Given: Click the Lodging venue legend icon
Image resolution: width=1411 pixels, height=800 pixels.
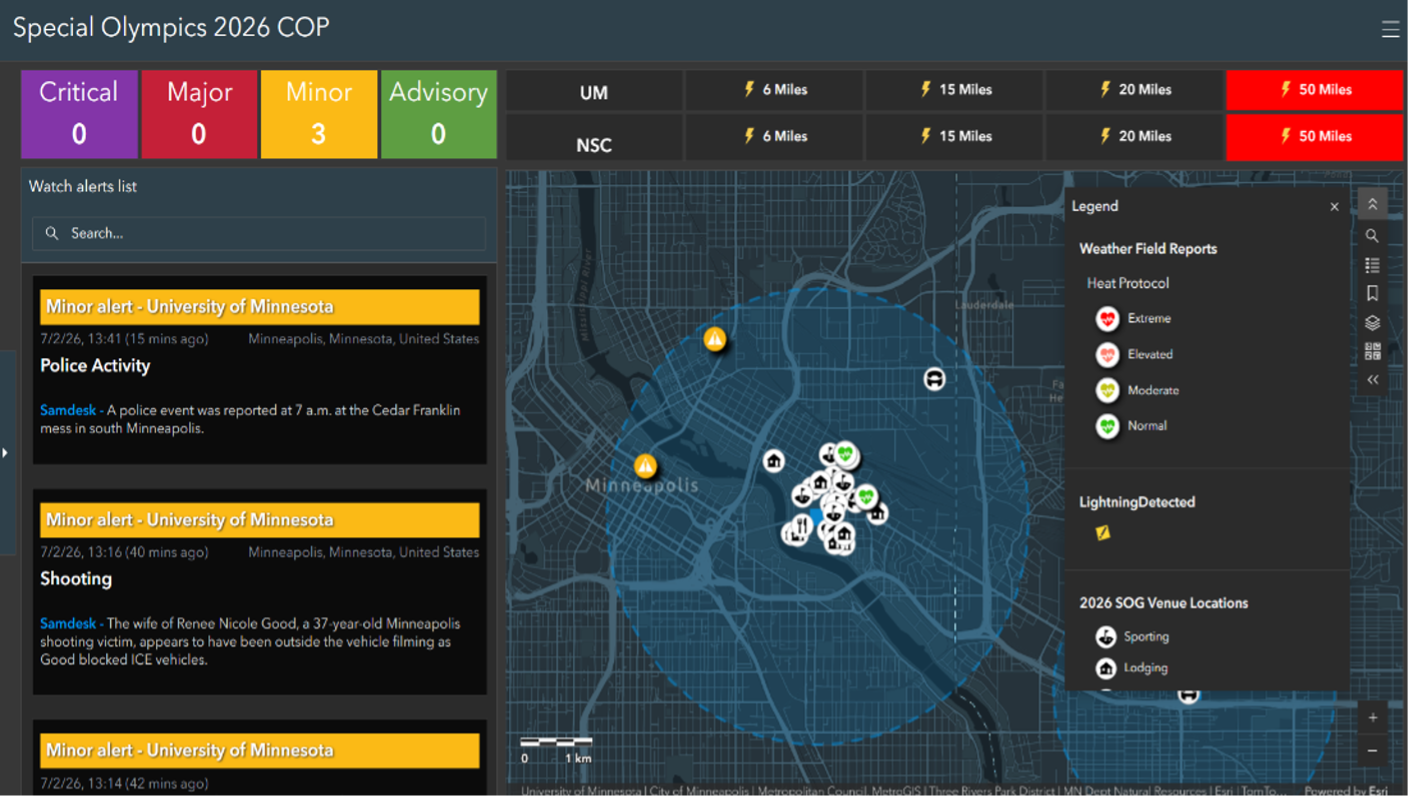Looking at the screenshot, I should pyautogui.click(x=1106, y=668).
